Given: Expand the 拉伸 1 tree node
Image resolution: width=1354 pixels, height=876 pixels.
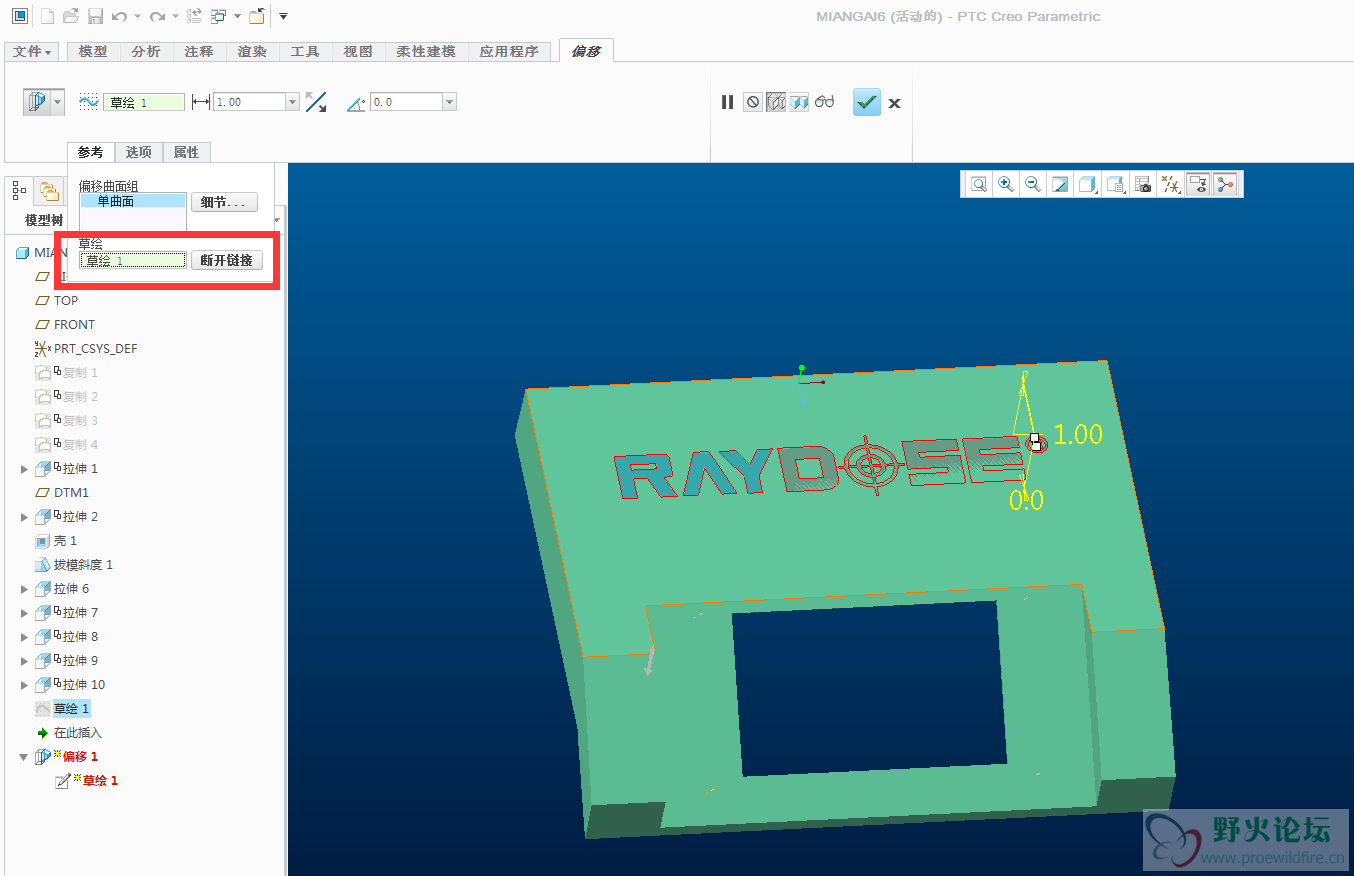Looking at the screenshot, I should [x=25, y=469].
